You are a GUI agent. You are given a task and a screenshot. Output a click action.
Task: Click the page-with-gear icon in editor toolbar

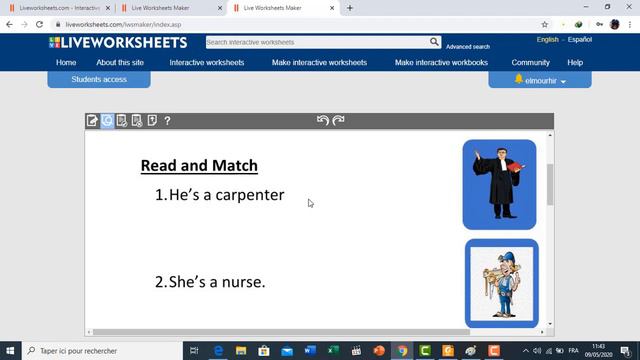[x=137, y=121]
